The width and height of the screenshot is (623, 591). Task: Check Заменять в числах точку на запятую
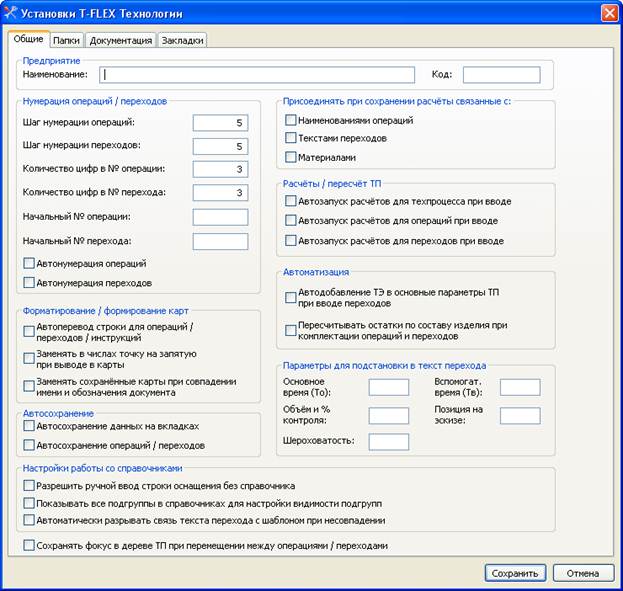click(29, 358)
